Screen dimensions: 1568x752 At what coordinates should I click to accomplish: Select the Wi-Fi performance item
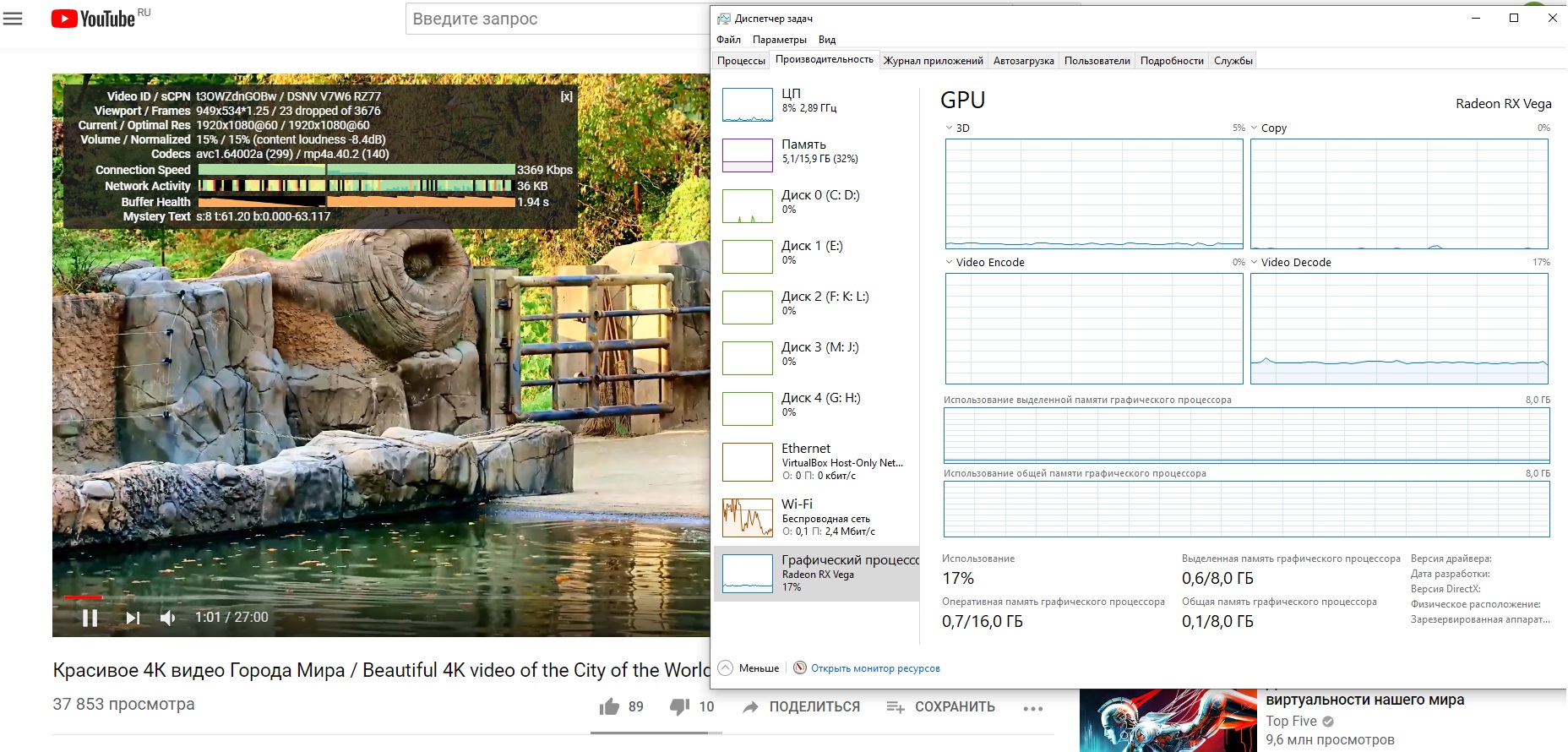[816, 517]
